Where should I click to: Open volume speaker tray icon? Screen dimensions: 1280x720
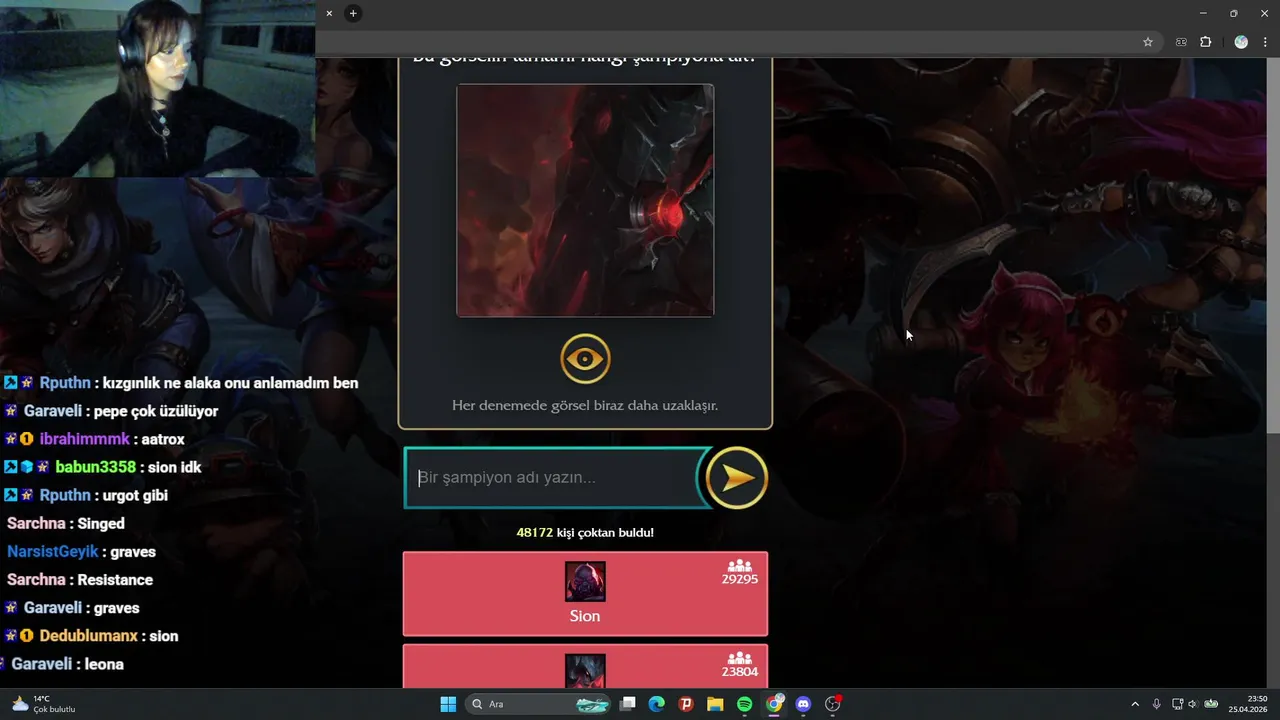point(1194,704)
